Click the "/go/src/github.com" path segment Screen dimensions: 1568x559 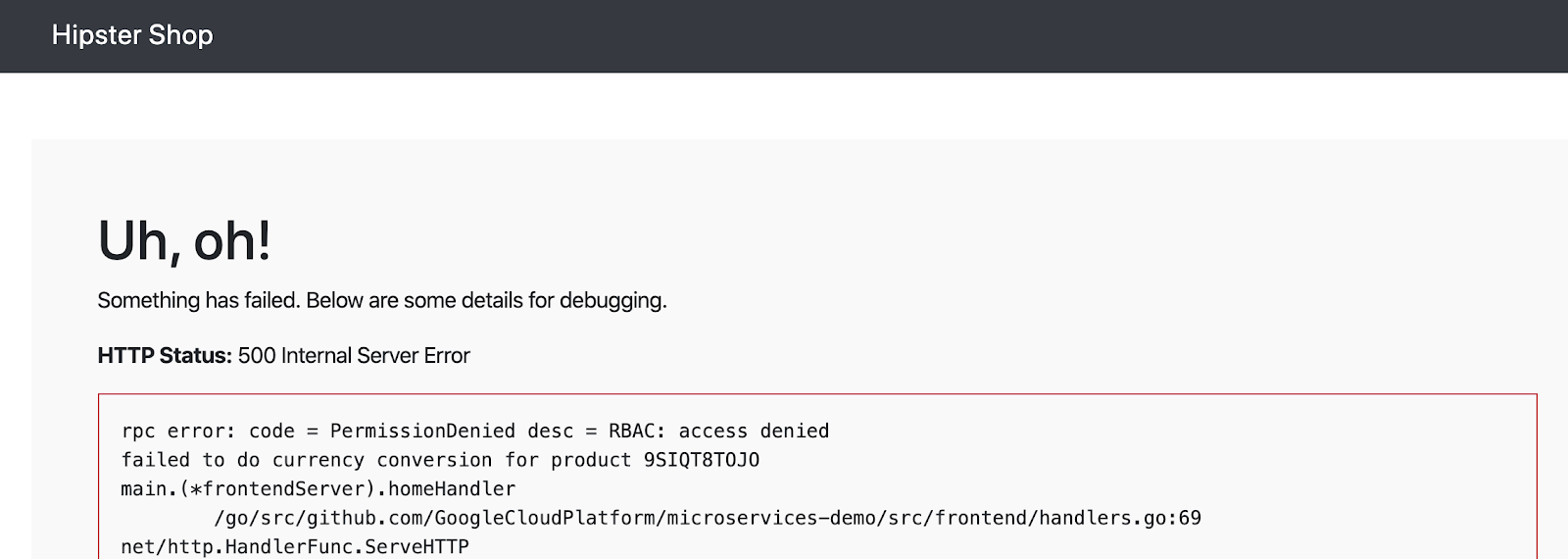(318, 518)
